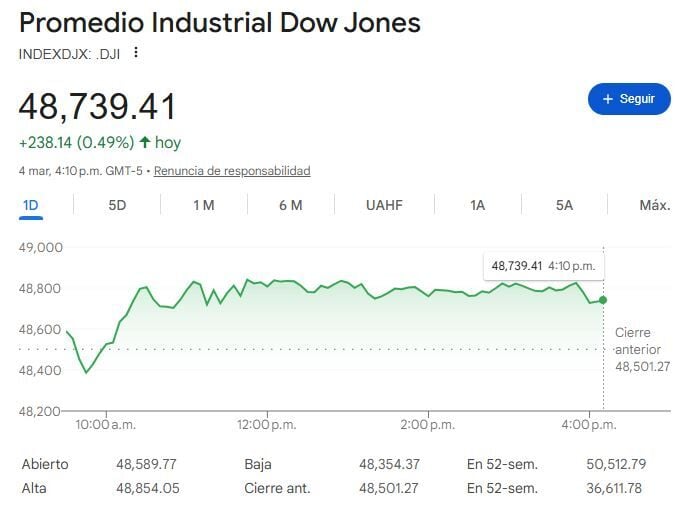Click the Cierre anterior 48,501.27 chart label

[642, 349]
